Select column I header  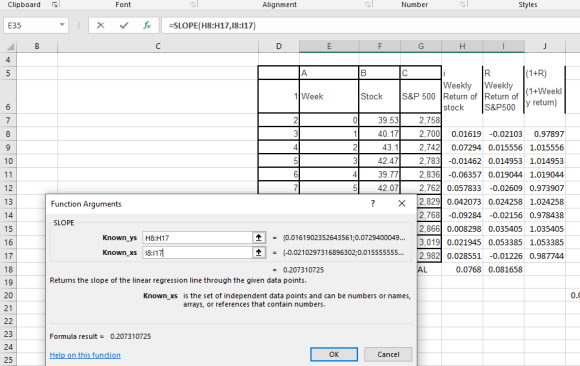[x=503, y=46]
